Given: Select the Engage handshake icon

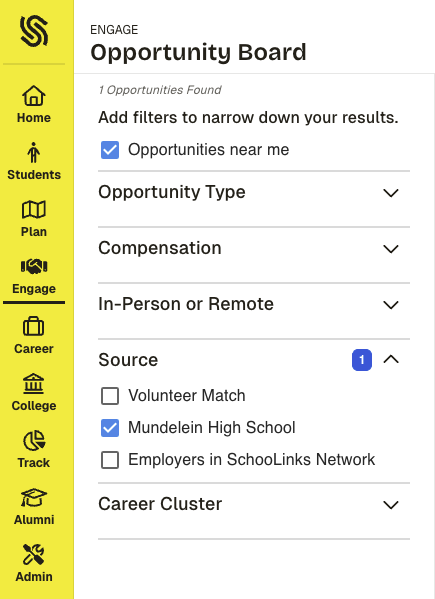Looking at the screenshot, I should [x=34, y=266].
